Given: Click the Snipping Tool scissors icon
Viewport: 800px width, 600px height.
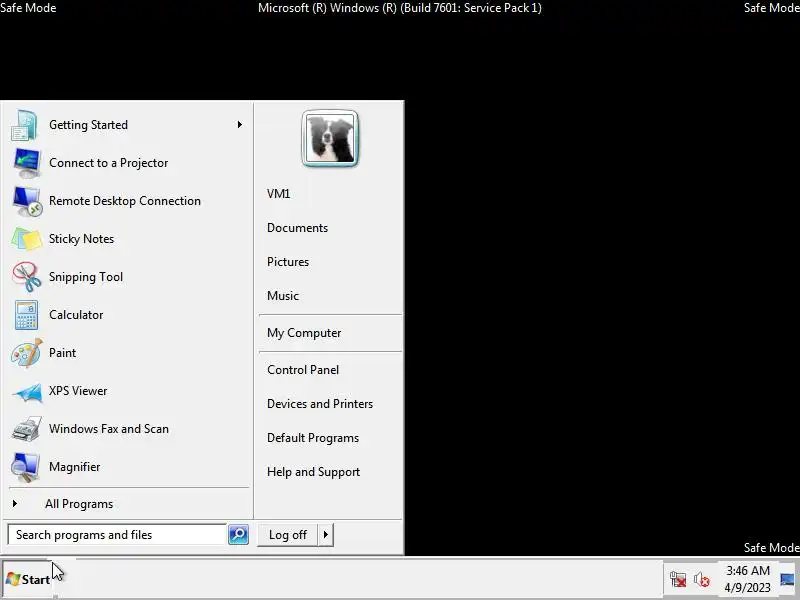Looking at the screenshot, I should coord(26,277).
